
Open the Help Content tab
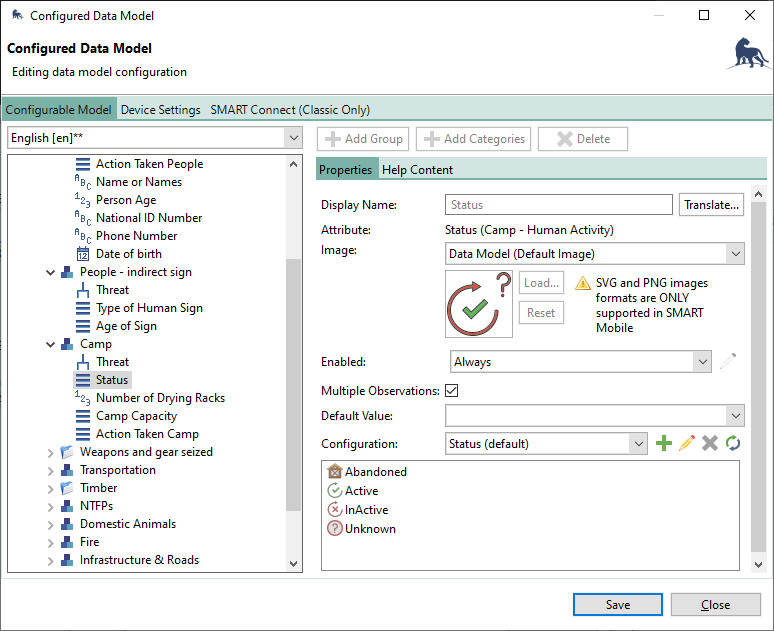(x=417, y=170)
